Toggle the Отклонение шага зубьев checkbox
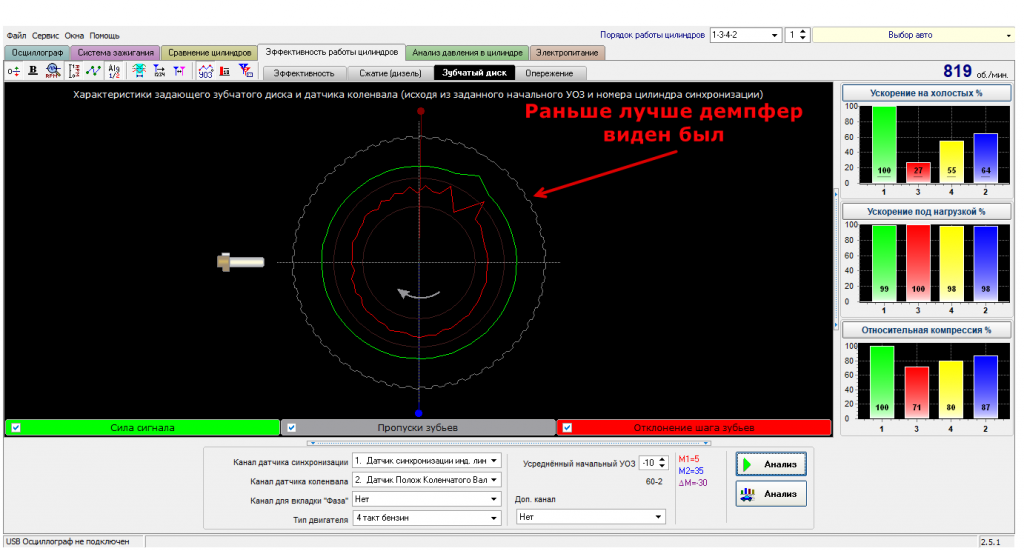Viewport: 1024px width, 551px height. click(568, 428)
